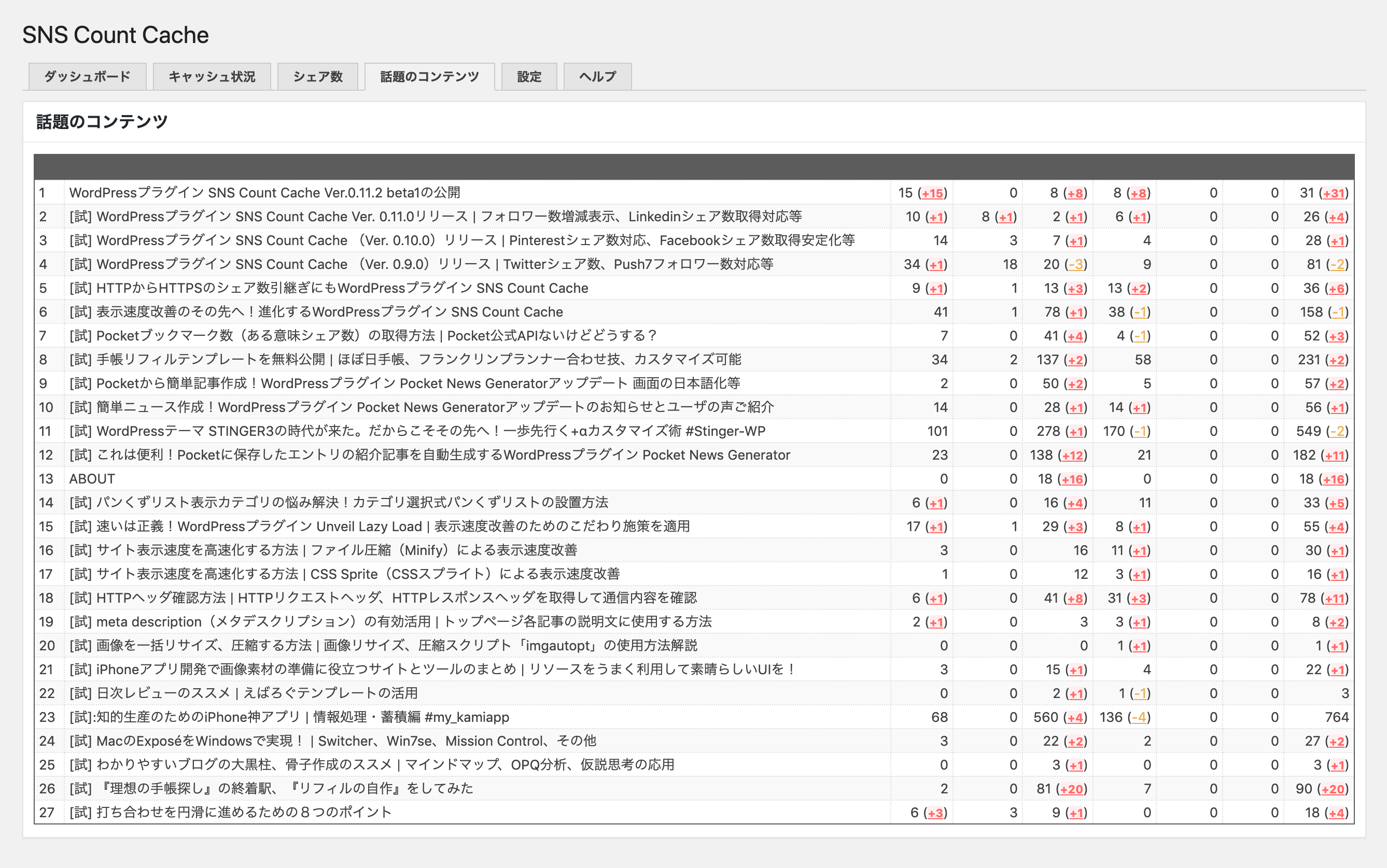Image resolution: width=1387 pixels, height=868 pixels.
Task: Click the row 21 title 'iPhoneアプリ開発で画像素材'
Action: coord(433,670)
